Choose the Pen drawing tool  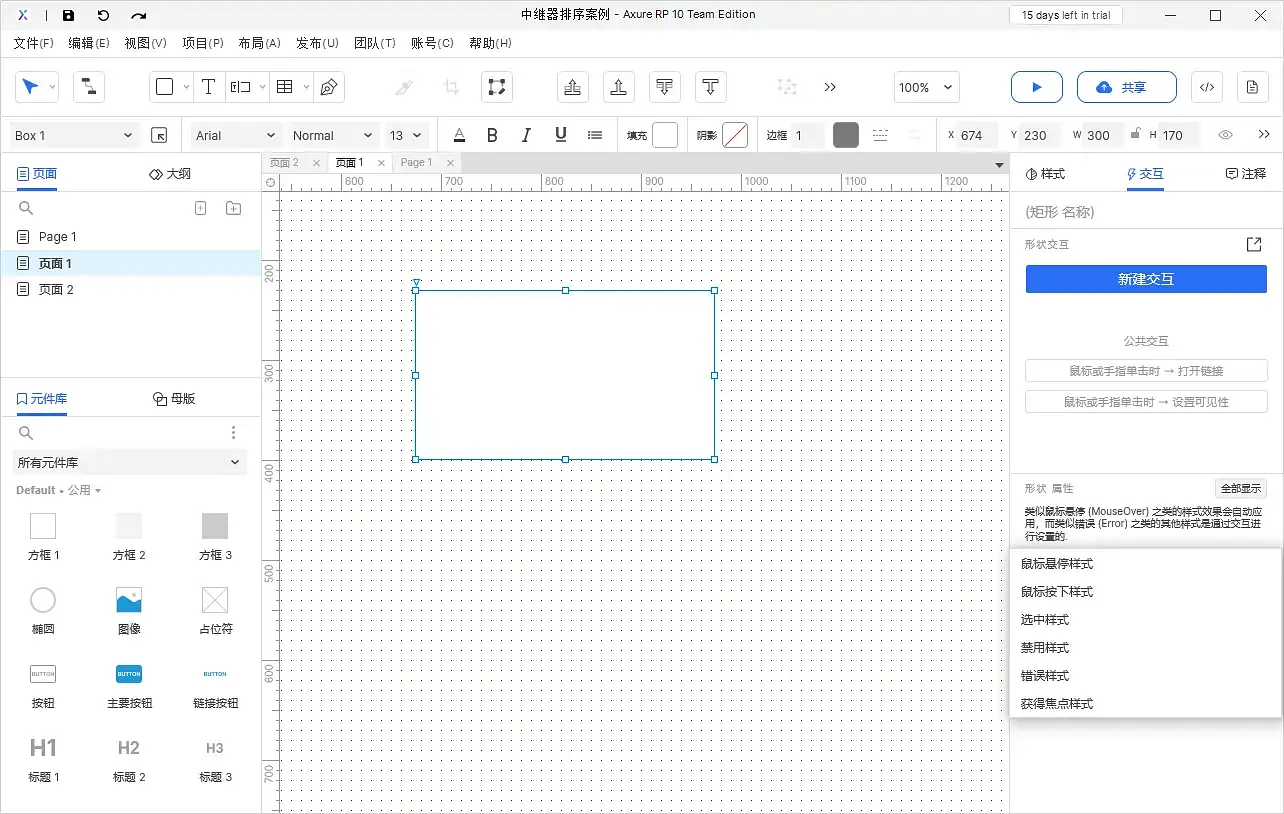pyautogui.click(x=328, y=87)
